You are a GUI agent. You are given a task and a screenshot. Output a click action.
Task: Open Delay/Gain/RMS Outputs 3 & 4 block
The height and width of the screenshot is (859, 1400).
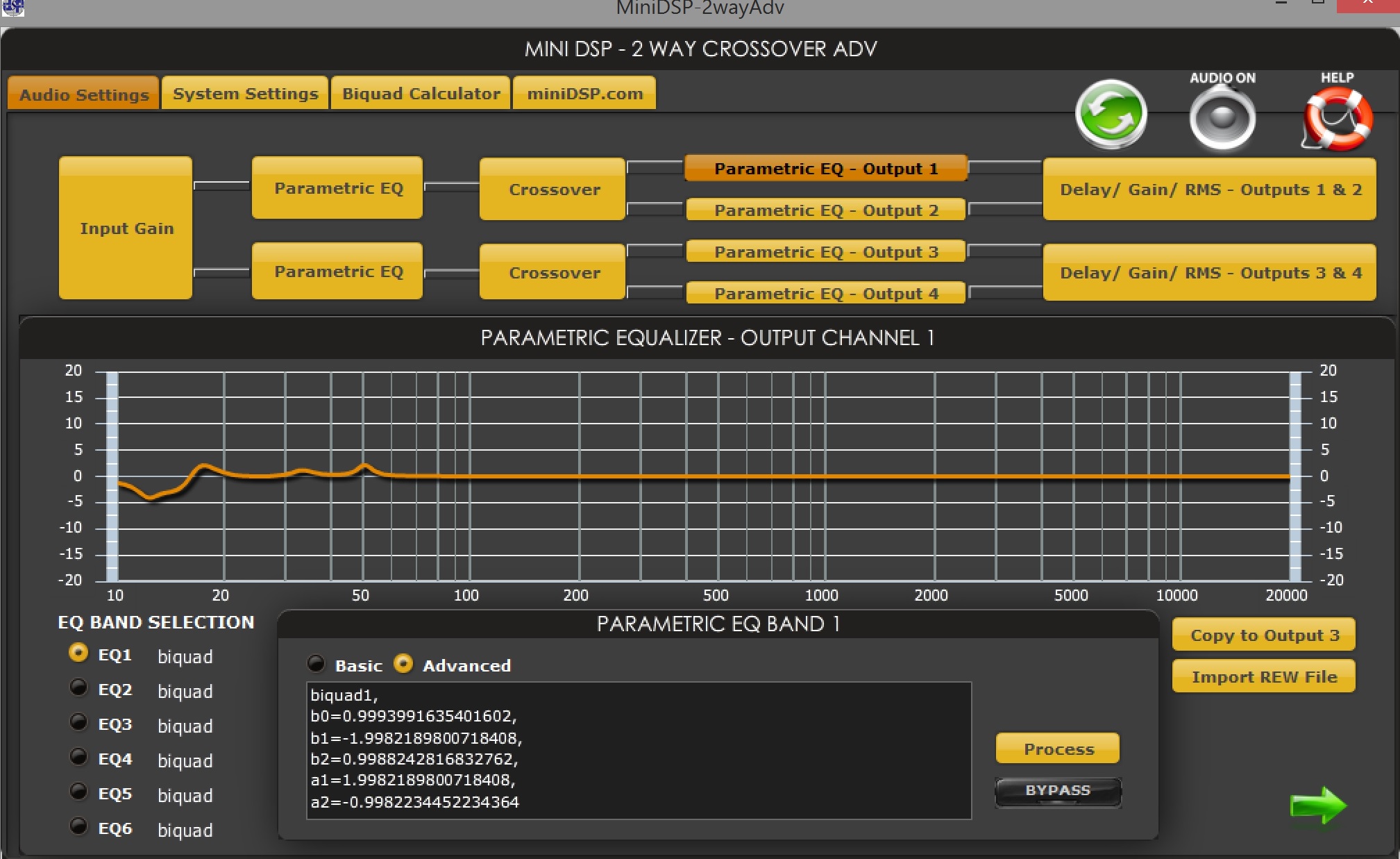click(x=1210, y=272)
